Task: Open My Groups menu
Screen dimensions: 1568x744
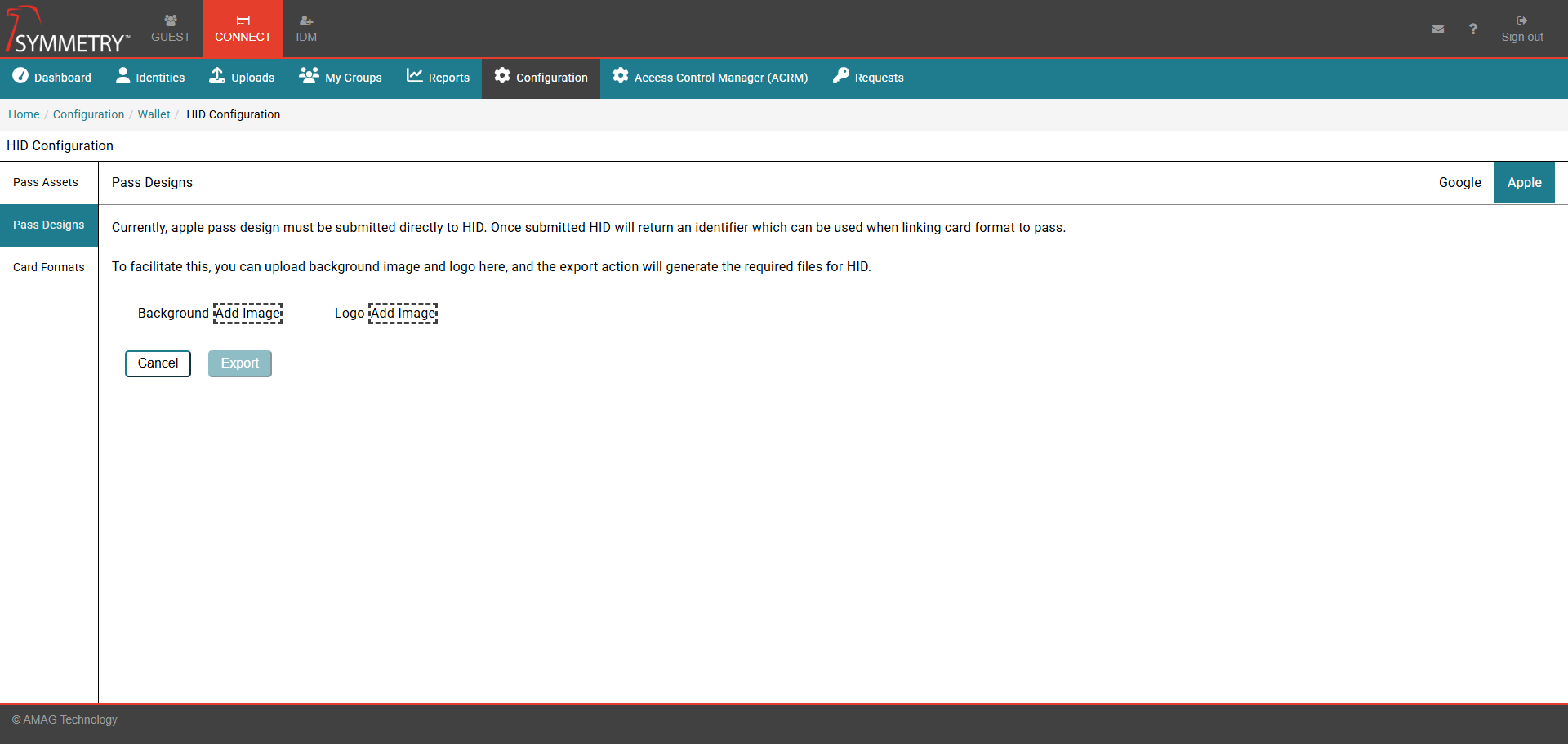Action: [x=341, y=78]
